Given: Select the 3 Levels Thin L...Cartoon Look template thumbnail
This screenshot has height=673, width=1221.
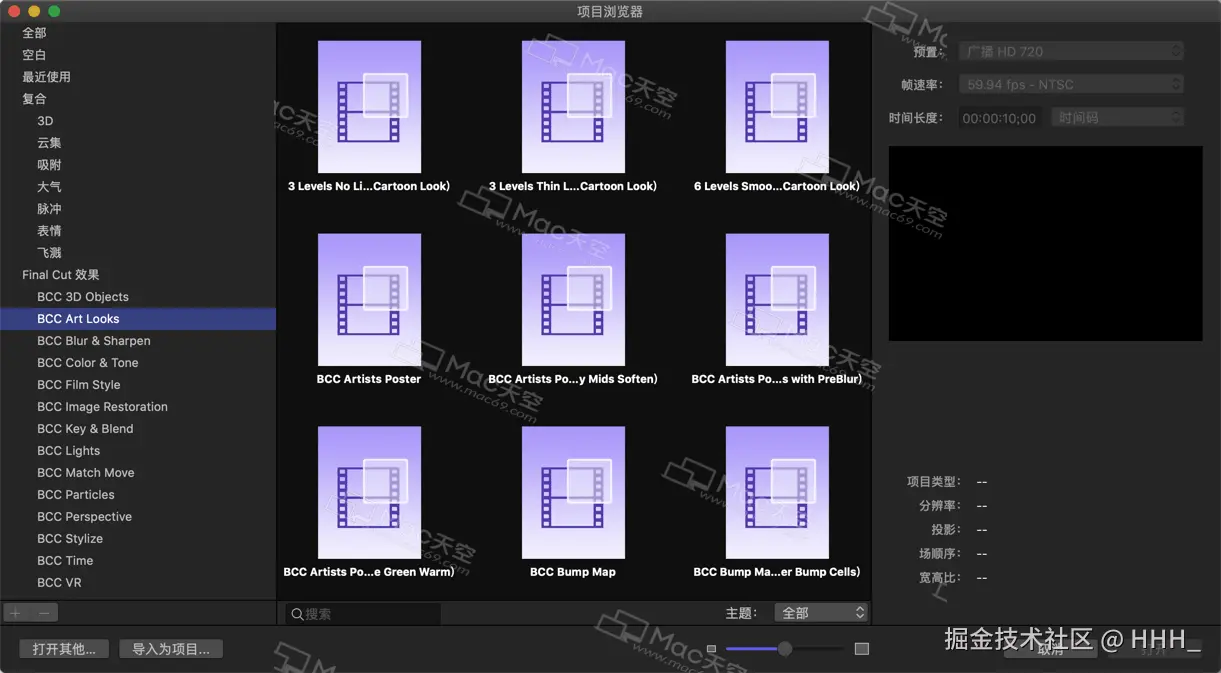Looking at the screenshot, I should coord(573,107).
